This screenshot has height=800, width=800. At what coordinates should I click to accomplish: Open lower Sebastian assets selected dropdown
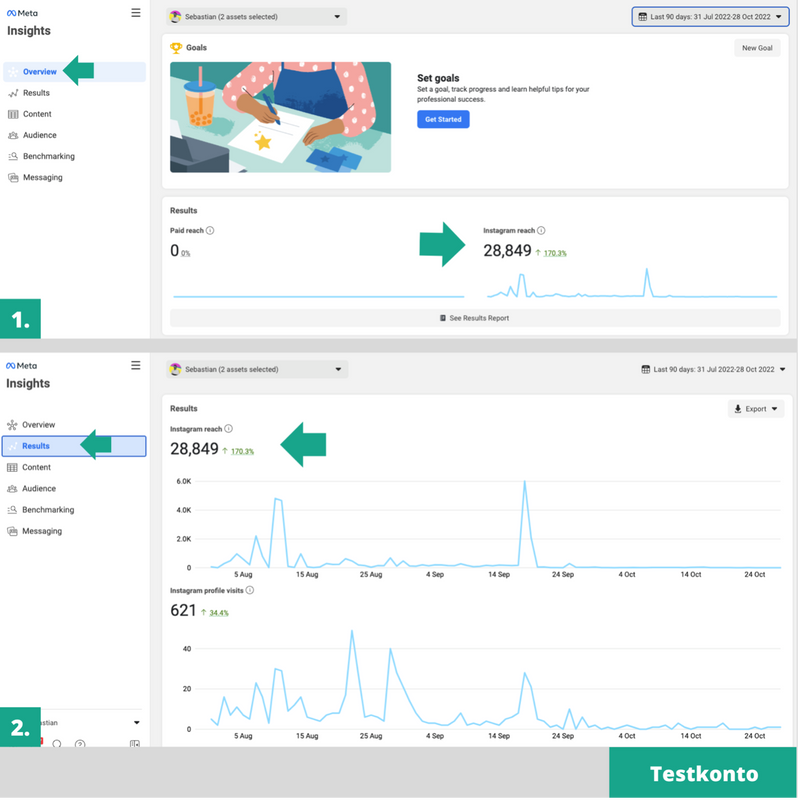[257, 370]
